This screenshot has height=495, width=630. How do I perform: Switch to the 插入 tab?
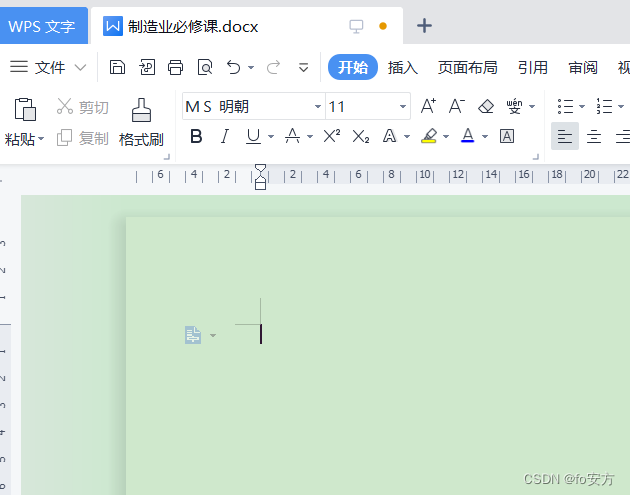pos(403,68)
